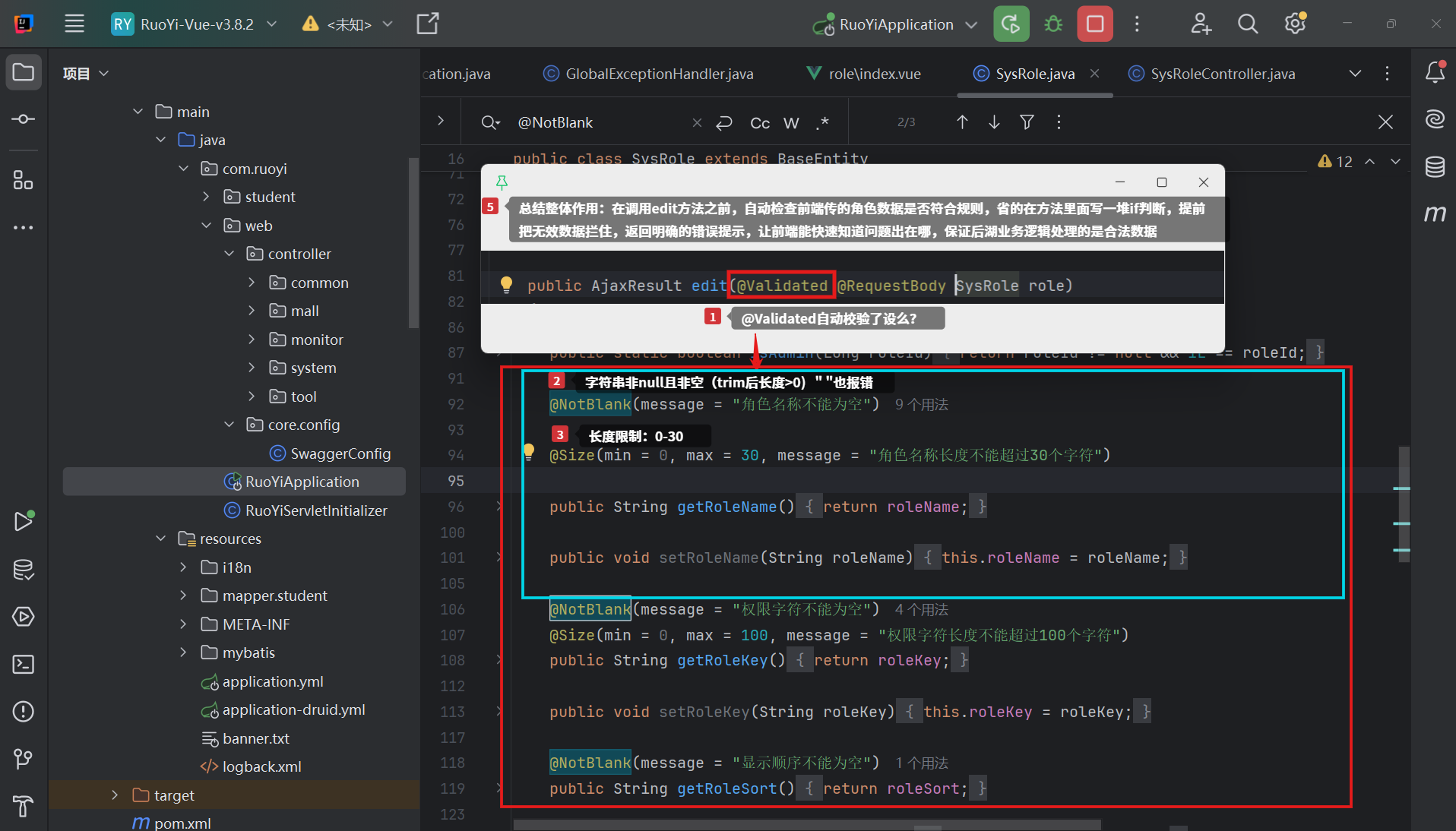The image size is (1456, 831).
Task: Debug RuoYiApplication with bug icon
Action: click(1053, 24)
